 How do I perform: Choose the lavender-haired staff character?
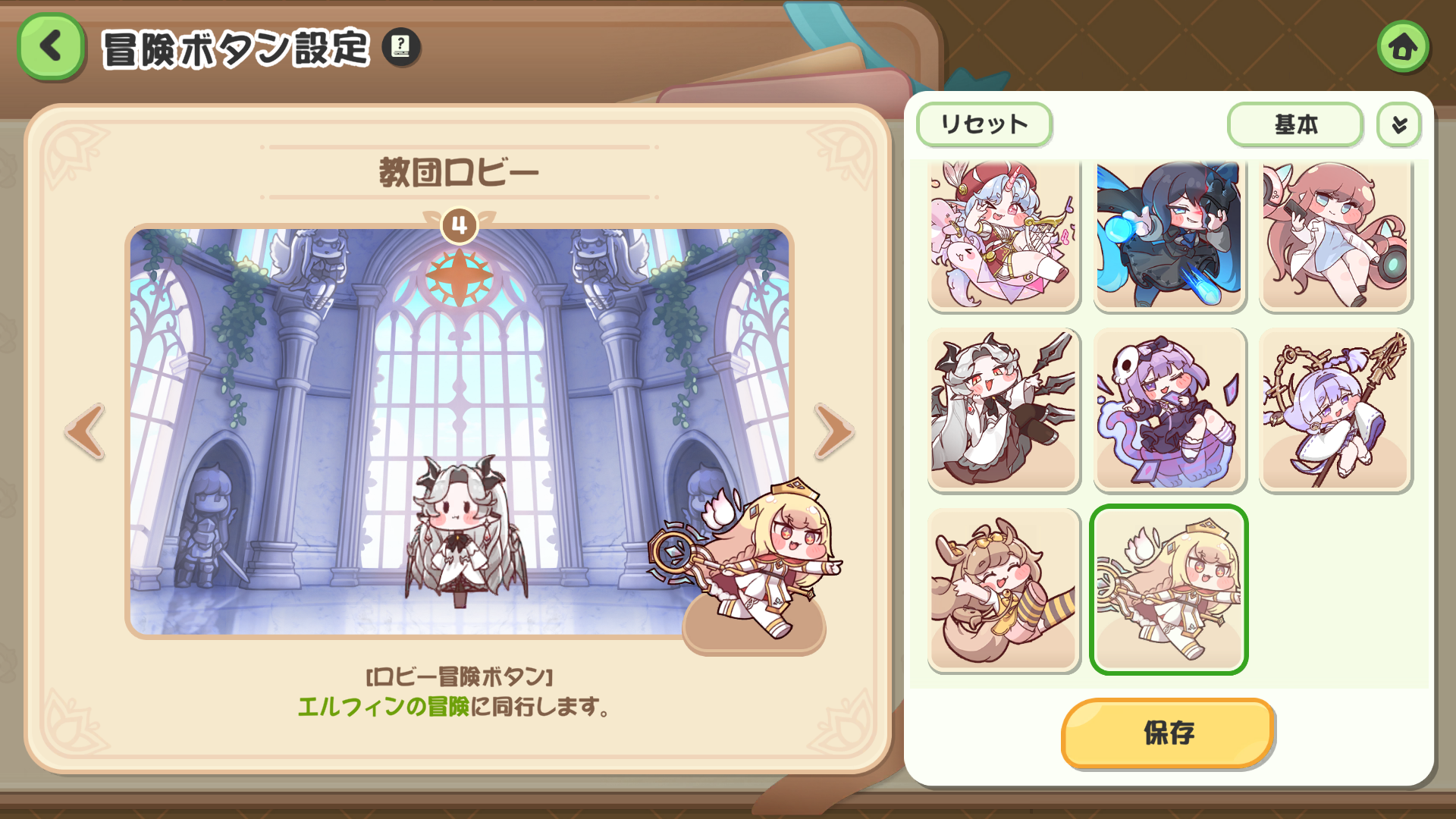point(1335,410)
